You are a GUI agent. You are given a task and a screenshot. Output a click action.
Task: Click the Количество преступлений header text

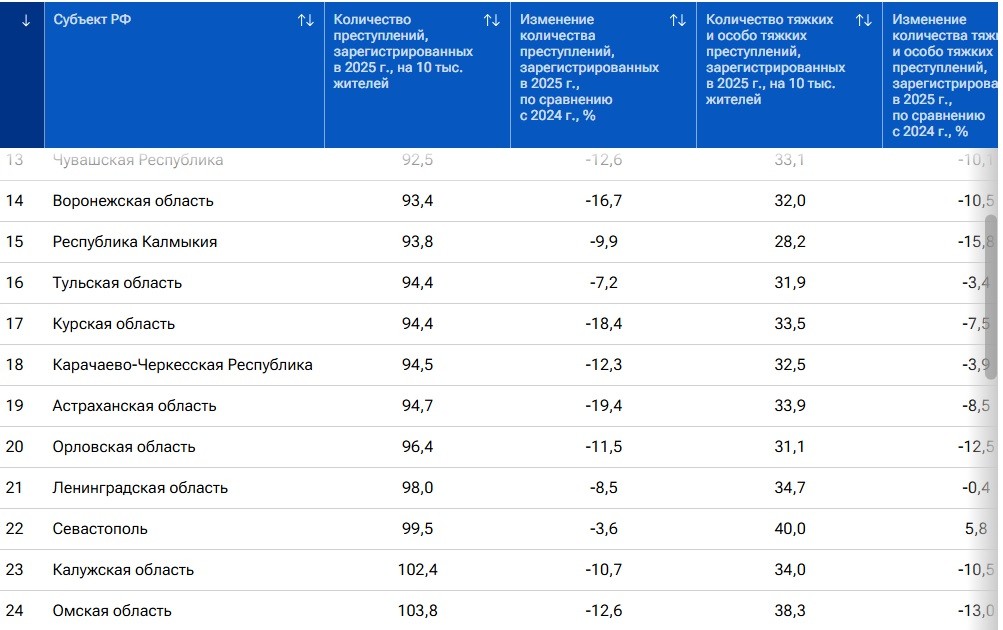[x=403, y=50]
